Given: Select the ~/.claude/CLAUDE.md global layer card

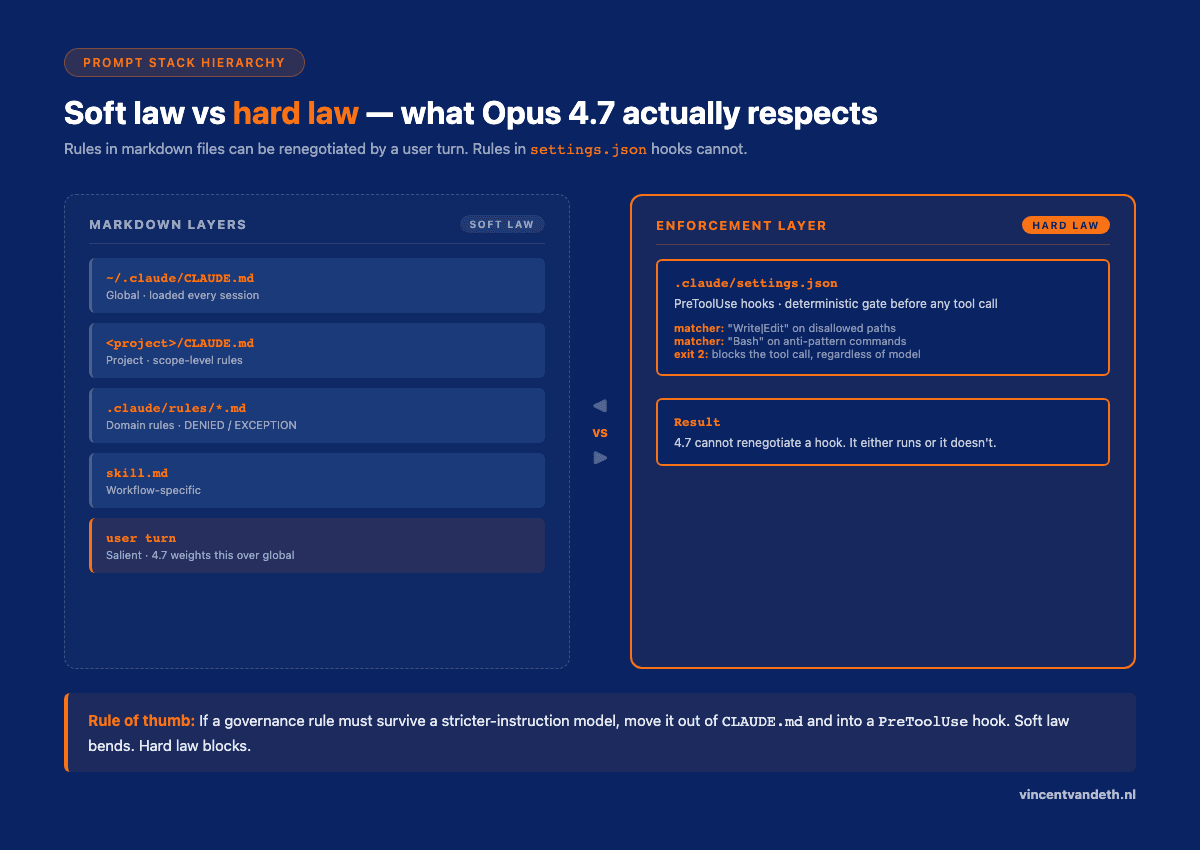Looking at the screenshot, I should point(317,285).
